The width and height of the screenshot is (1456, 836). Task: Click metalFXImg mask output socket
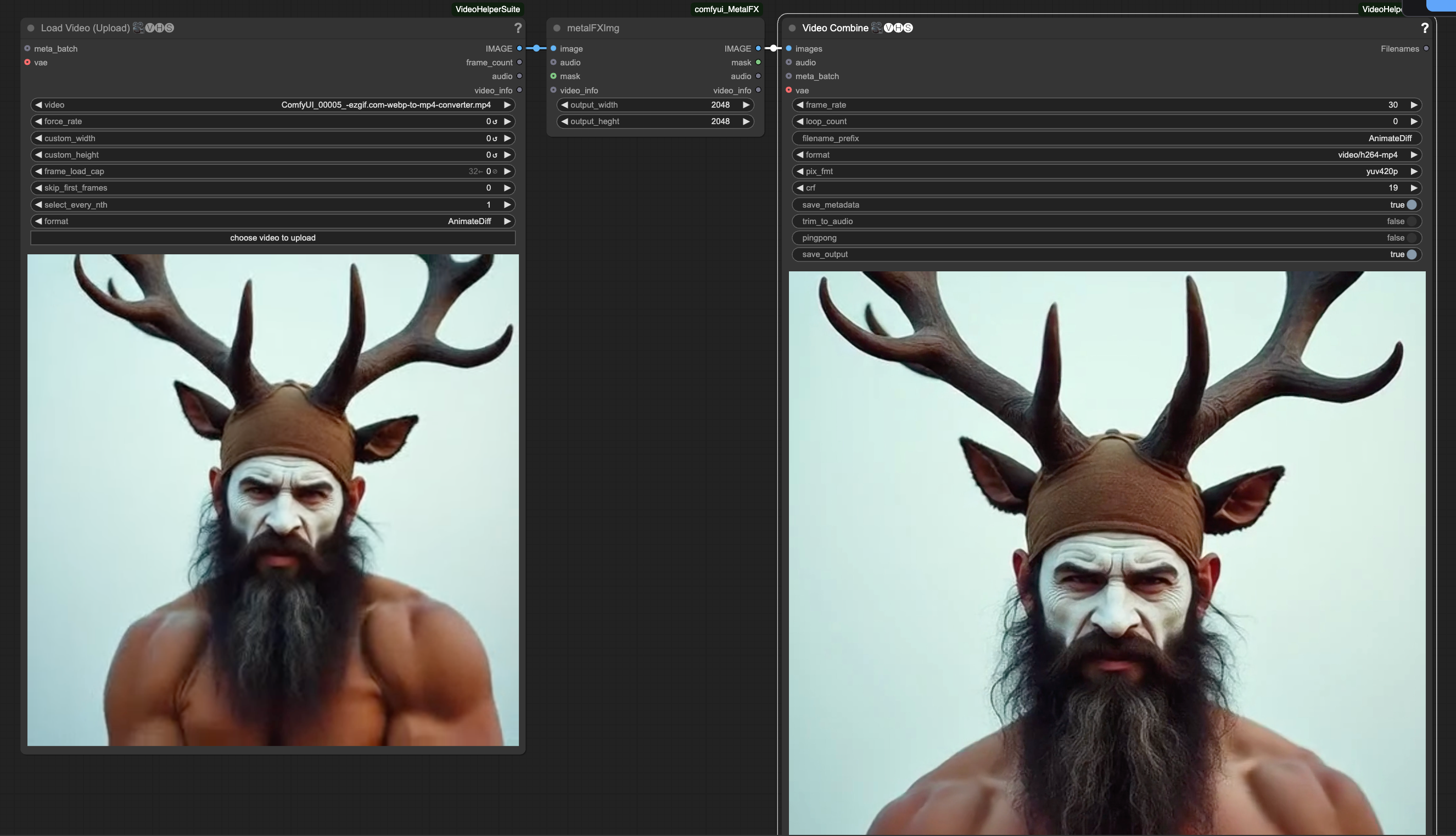(758, 62)
